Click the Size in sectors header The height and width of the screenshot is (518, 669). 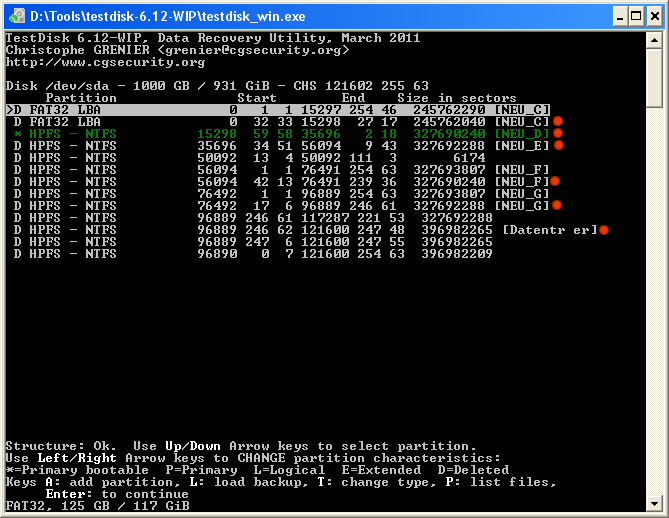click(x=457, y=98)
